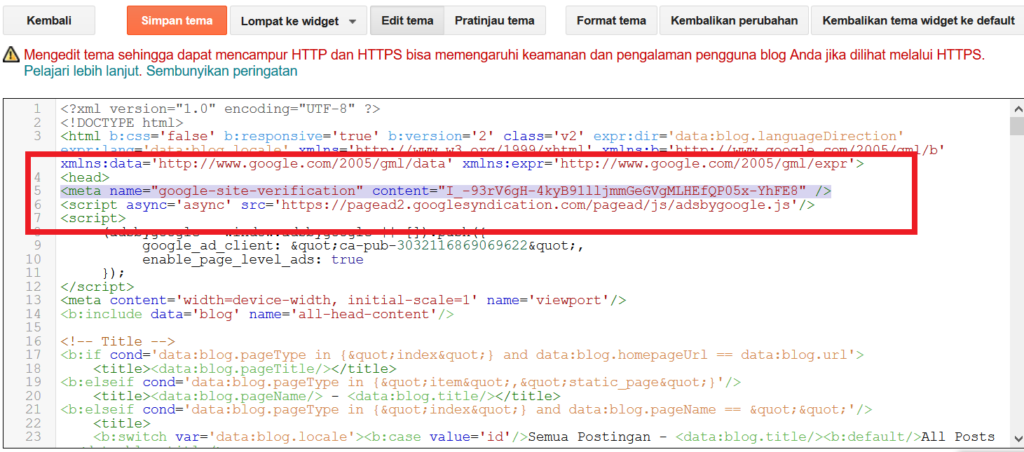The height and width of the screenshot is (452, 1024).
Task: Click the data:blog.pageName title line
Action: coord(327,396)
